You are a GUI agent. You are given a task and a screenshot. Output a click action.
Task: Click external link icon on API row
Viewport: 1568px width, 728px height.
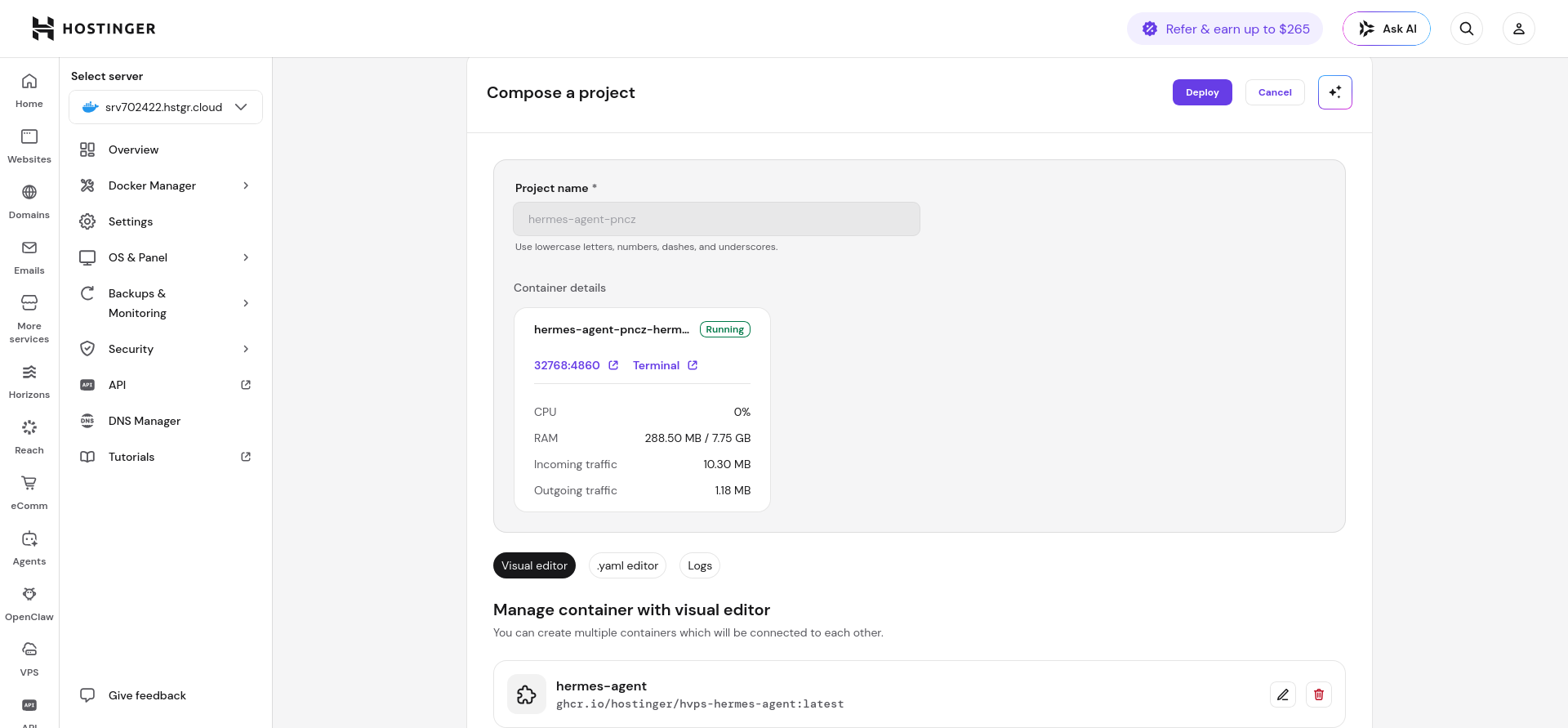coord(246,385)
